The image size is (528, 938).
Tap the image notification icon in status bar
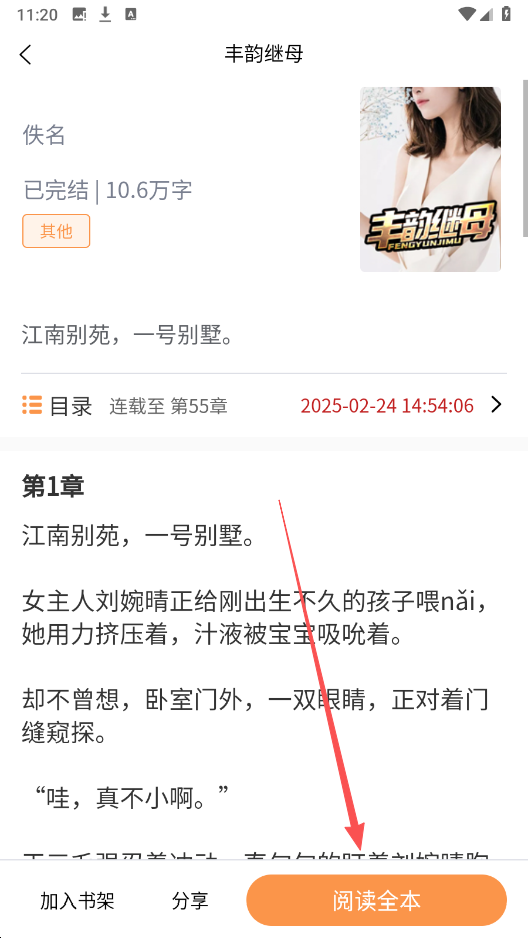pyautogui.click(x=80, y=15)
